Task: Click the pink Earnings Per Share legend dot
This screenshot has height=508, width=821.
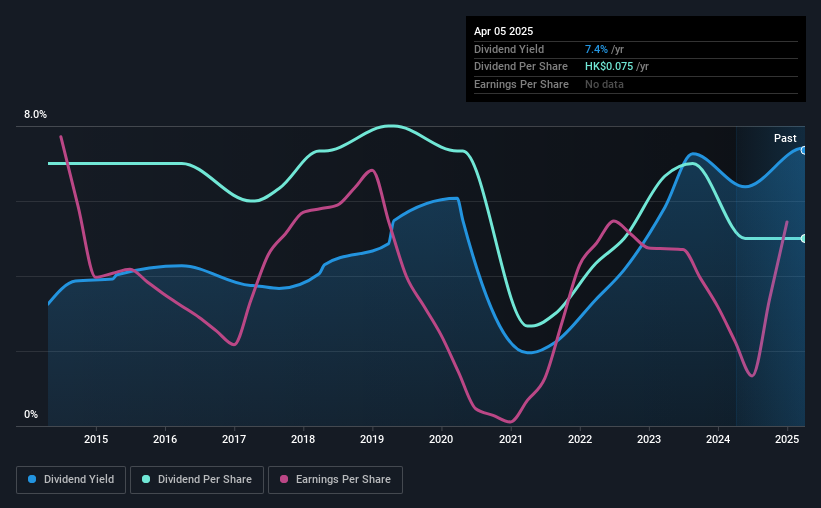Action: click(284, 479)
